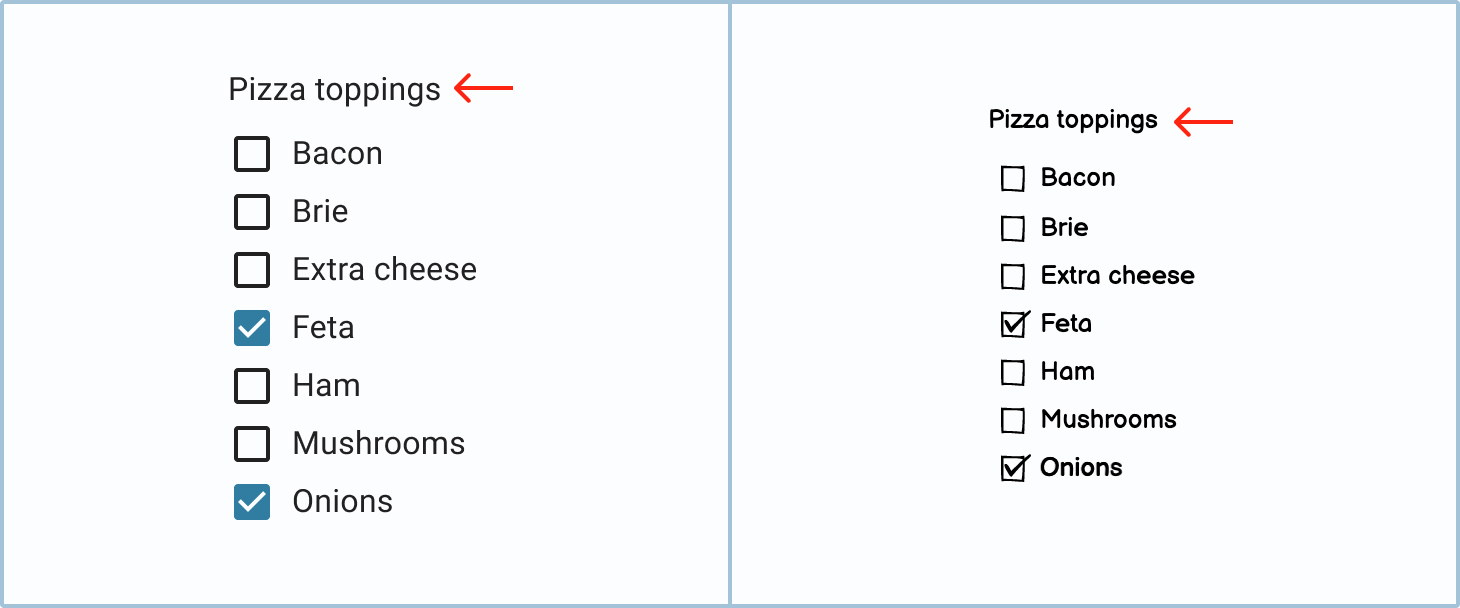The height and width of the screenshot is (608, 1460).
Task: Select the Mushrooms checkbox in the high-fidelity mockup
Action: (252, 444)
